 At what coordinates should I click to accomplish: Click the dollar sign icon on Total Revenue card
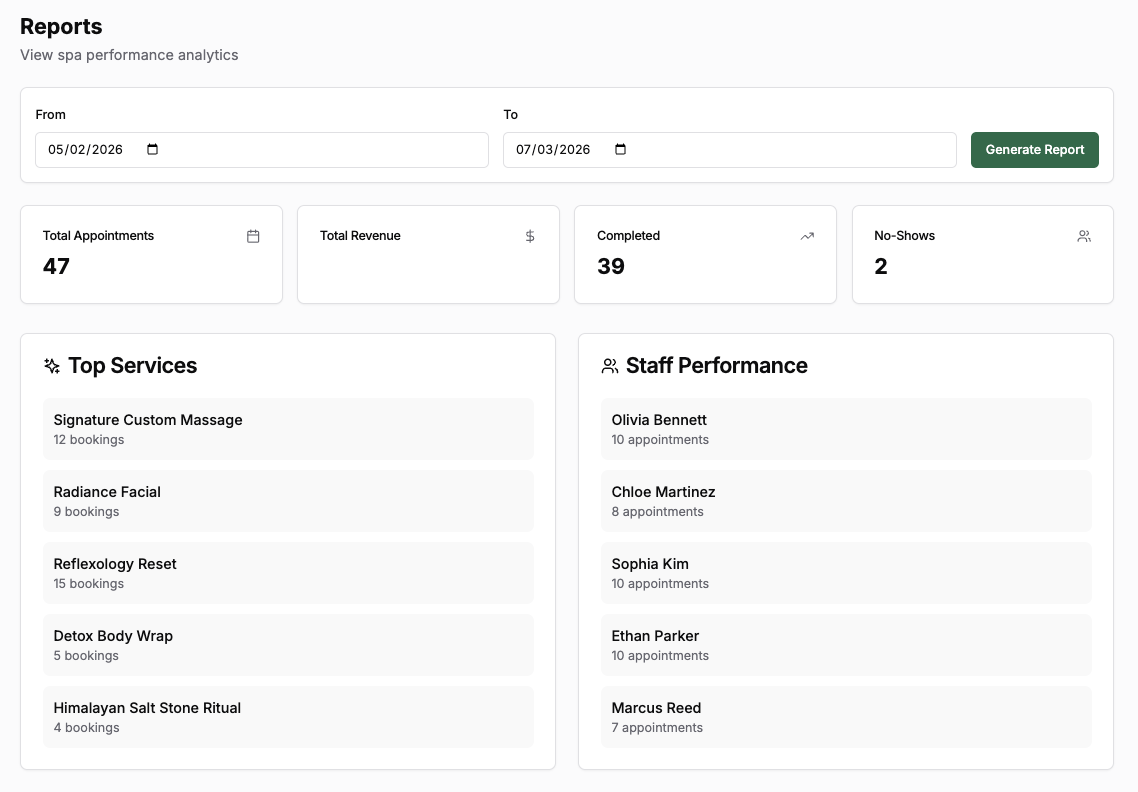point(530,236)
